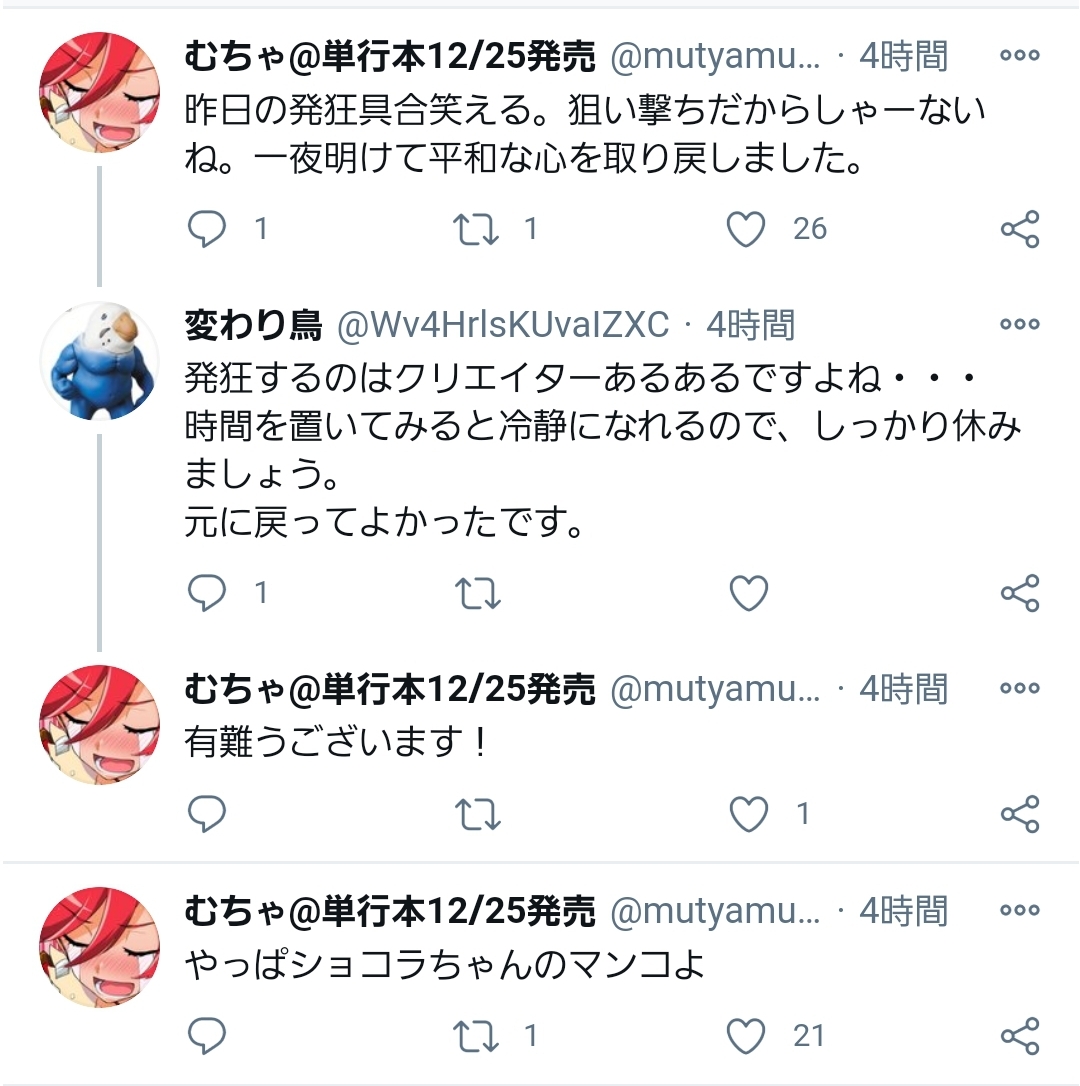Open 変わり鳥 display name link
1080x1086 pixels.
(254, 324)
